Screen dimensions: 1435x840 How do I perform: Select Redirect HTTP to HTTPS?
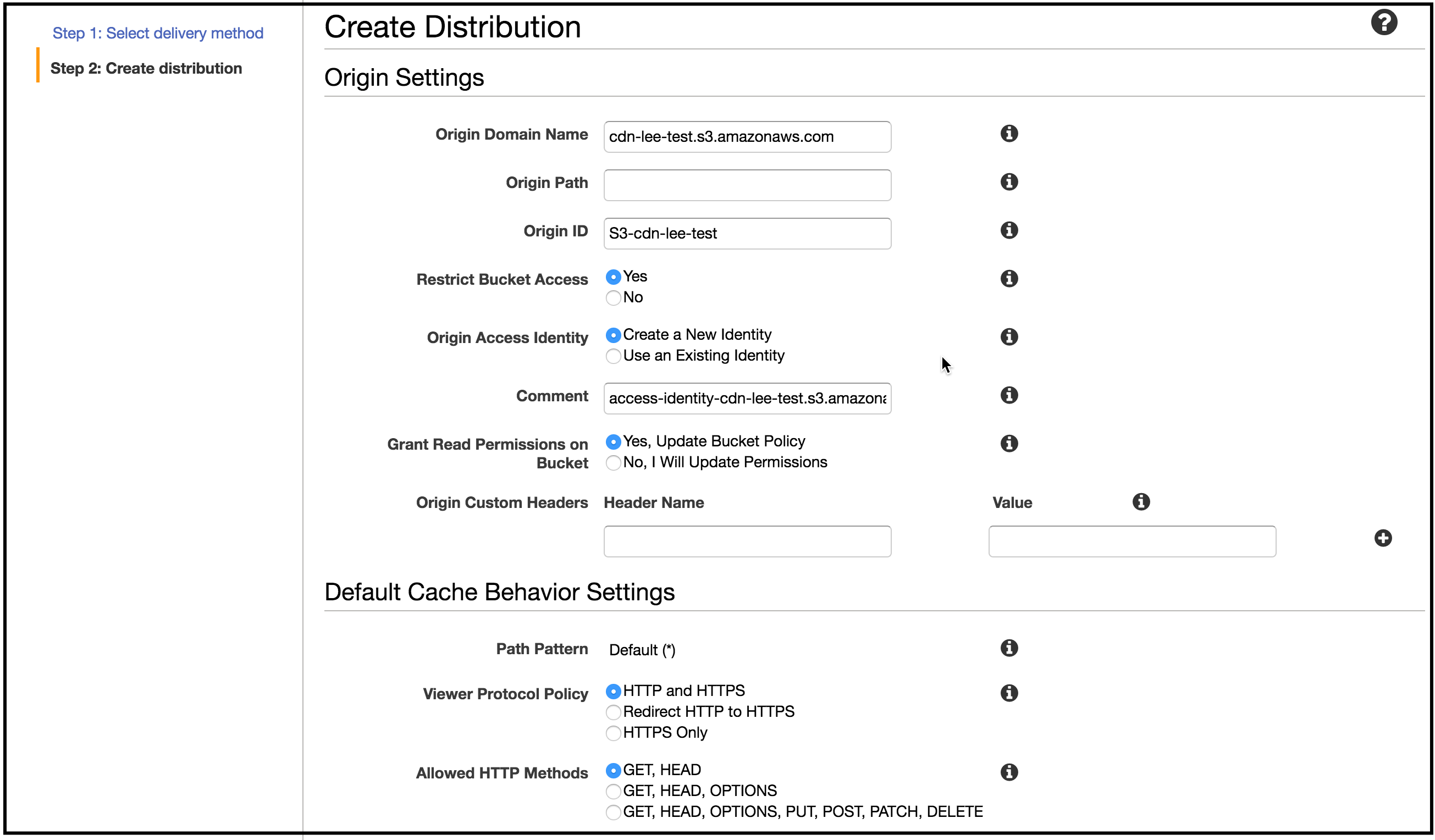(613, 712)
